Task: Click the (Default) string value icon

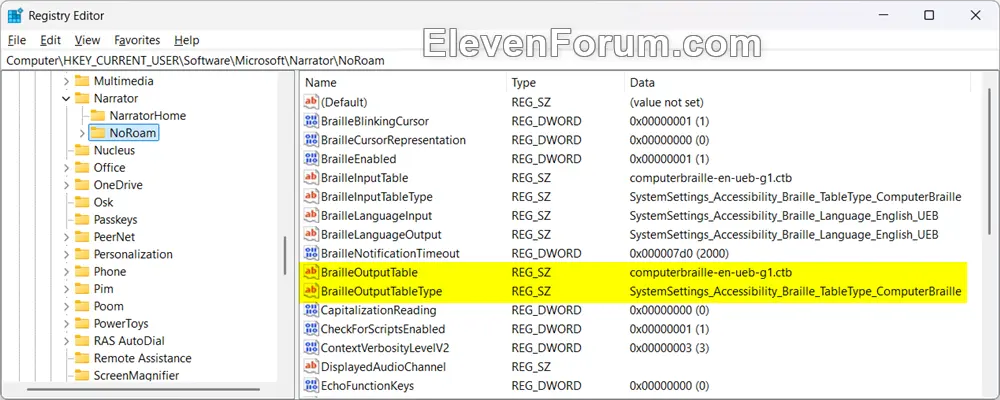Action: point(311,101)
